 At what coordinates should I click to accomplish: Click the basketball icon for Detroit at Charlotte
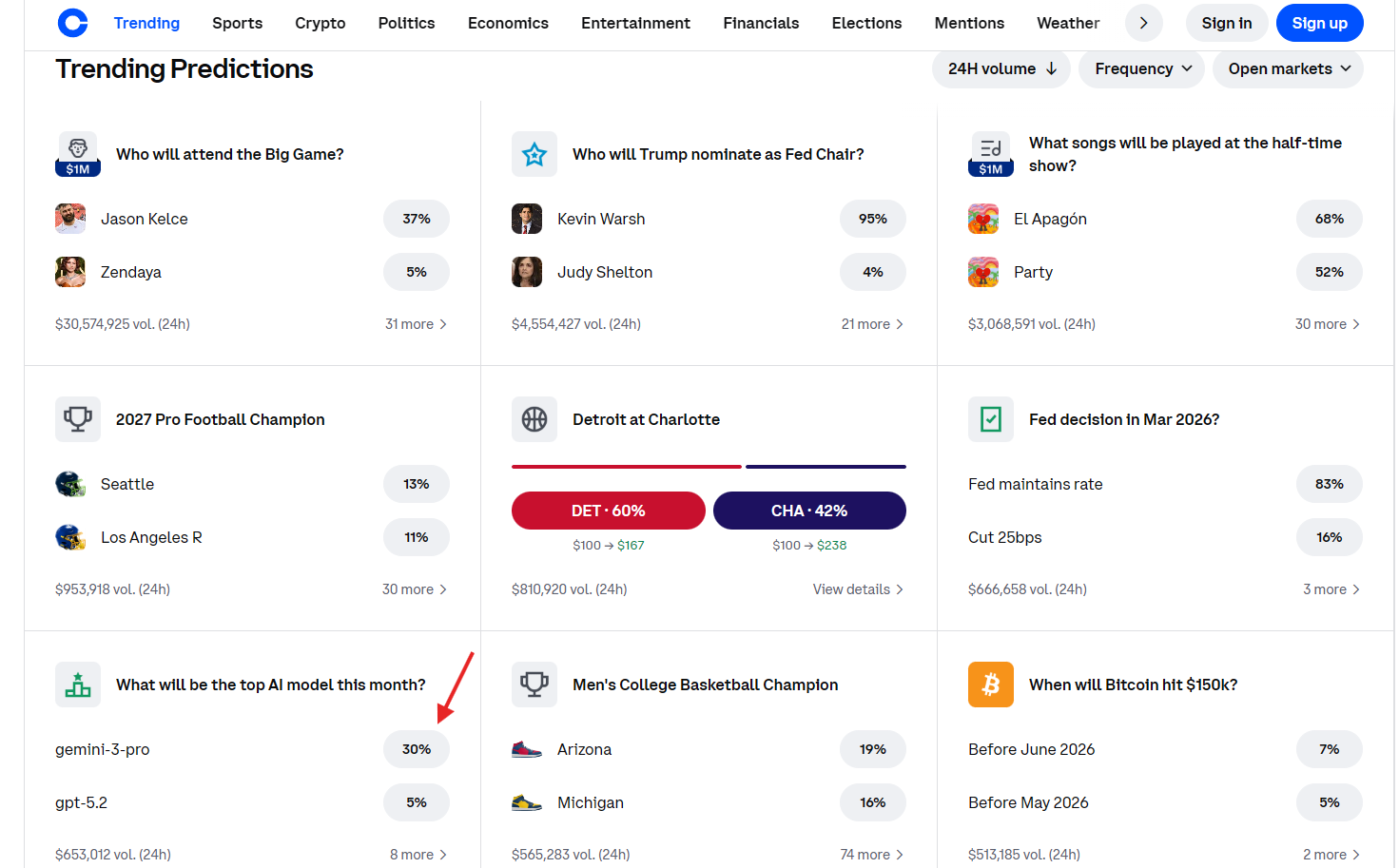point(534,419)
